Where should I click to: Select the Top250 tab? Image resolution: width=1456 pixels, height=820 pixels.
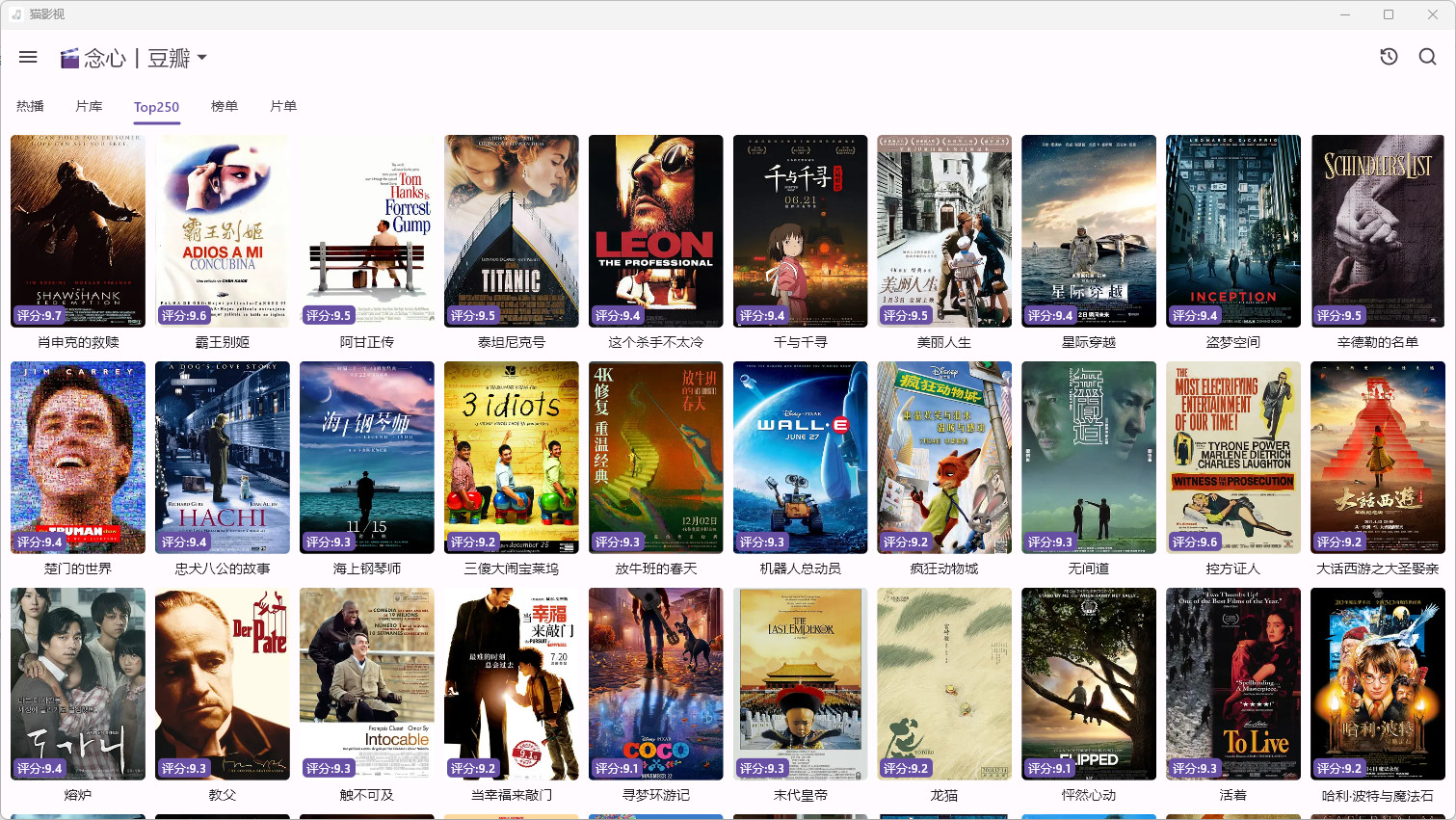(x=156, y=107)
